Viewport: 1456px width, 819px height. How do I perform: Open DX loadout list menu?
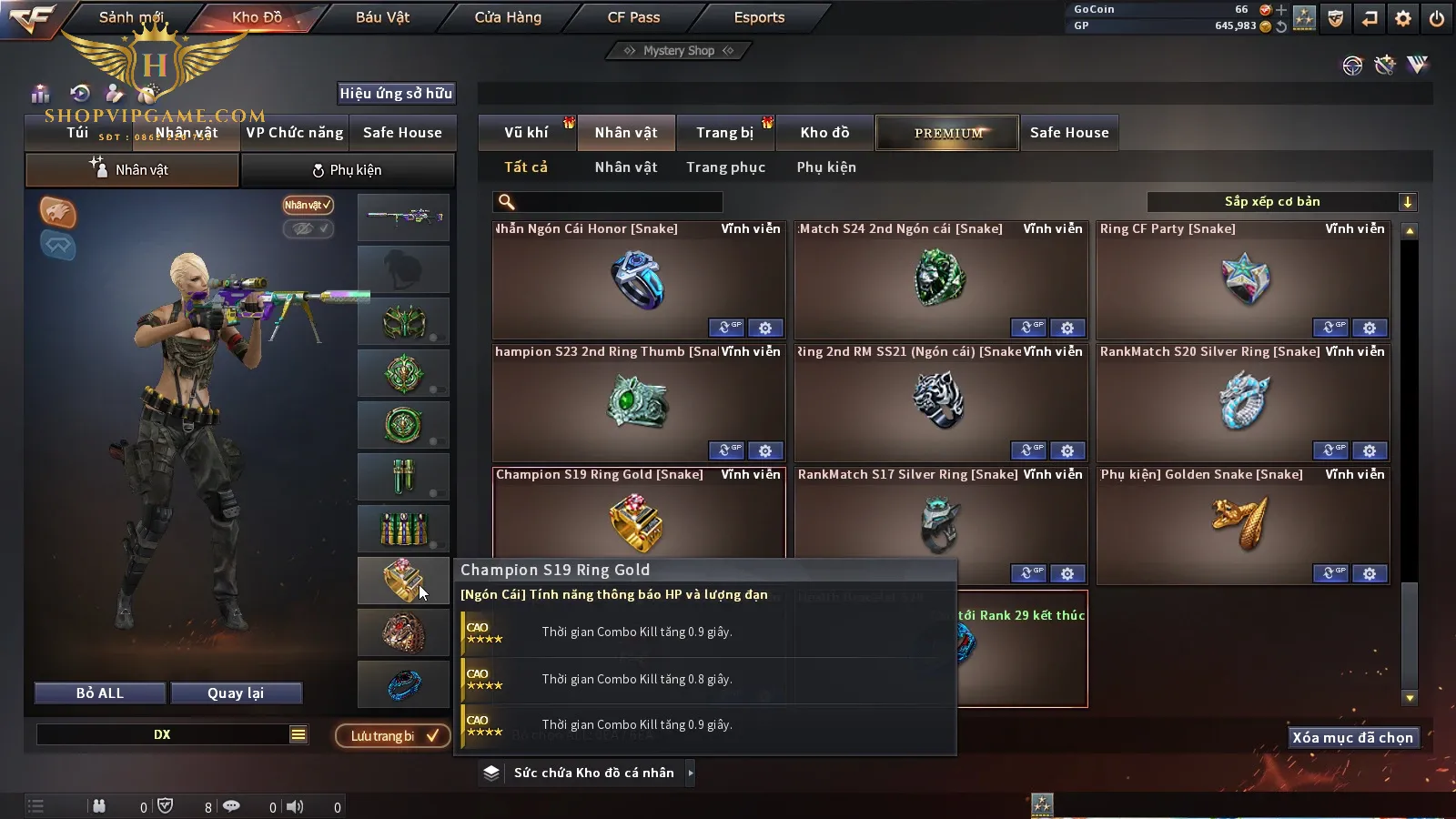coord(298,734)
